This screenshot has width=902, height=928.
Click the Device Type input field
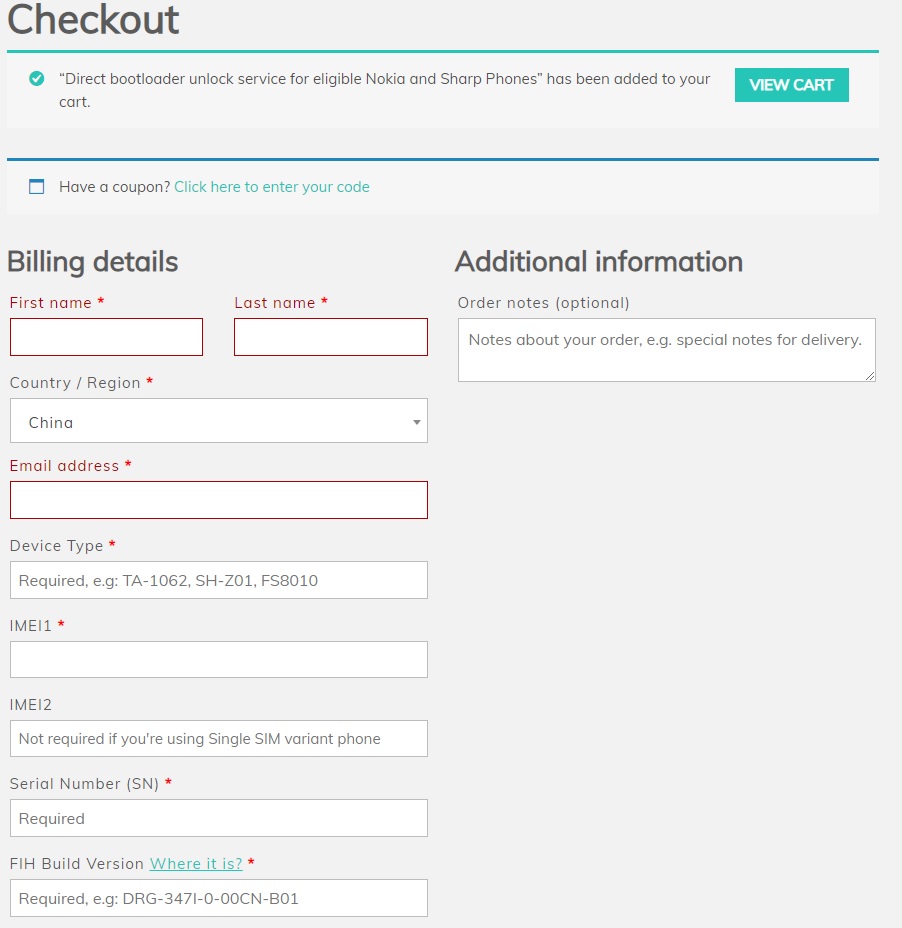[218, 580]
